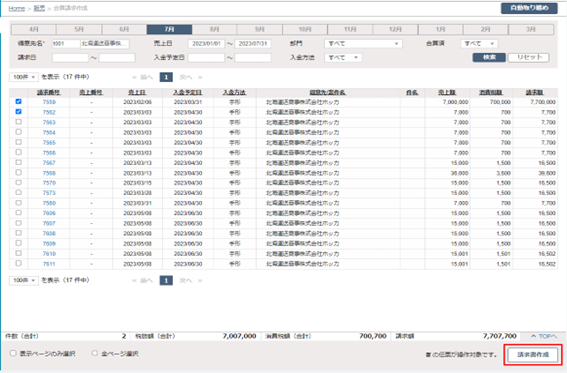Jump to the 1月 tab
The height and width of the screenshot is (373, 567).
pos(440,29)
